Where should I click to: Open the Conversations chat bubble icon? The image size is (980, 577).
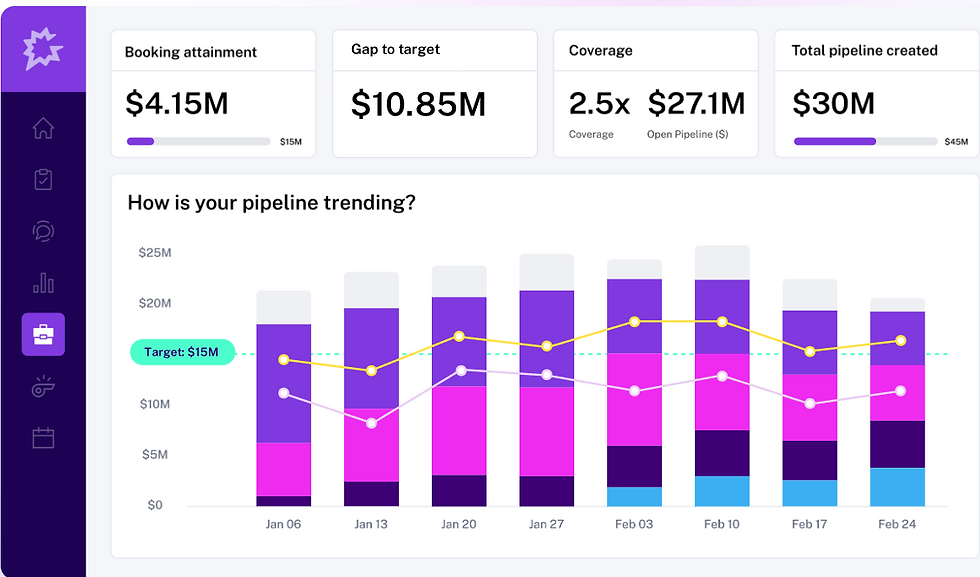43,232
